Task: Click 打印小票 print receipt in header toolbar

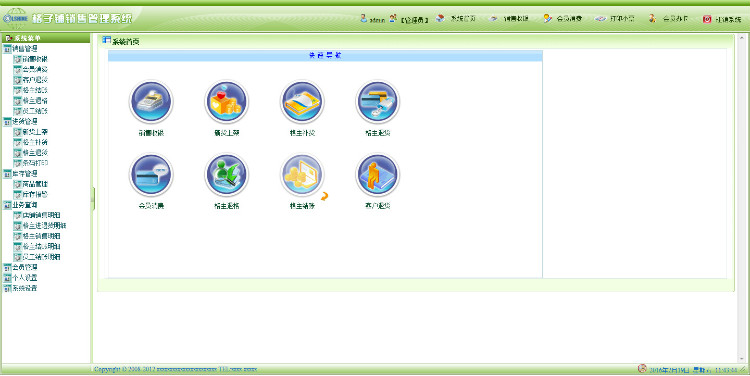Action: pos(615,19)
